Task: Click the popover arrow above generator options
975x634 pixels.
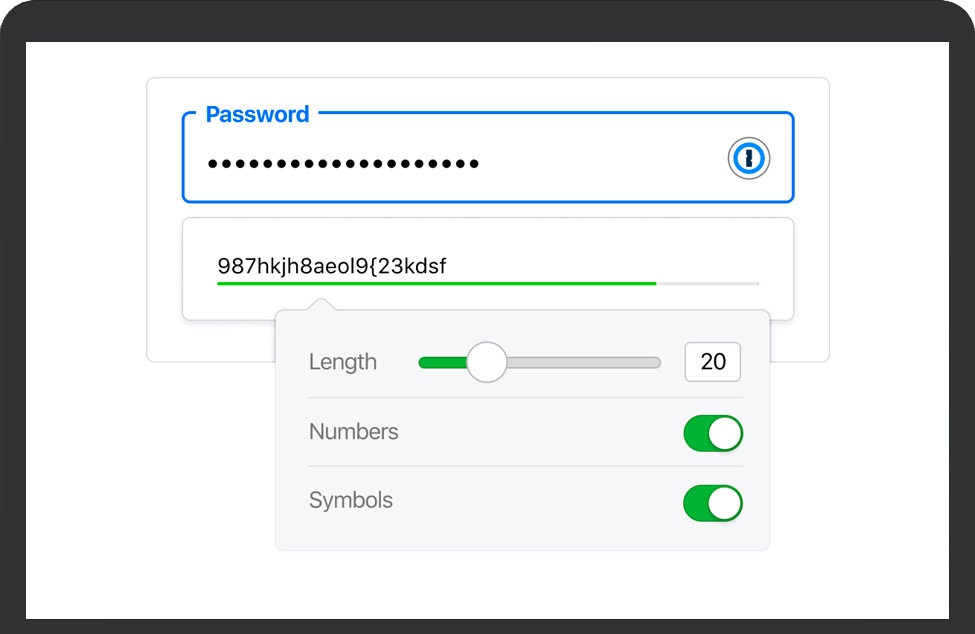Action: point(319,304)
